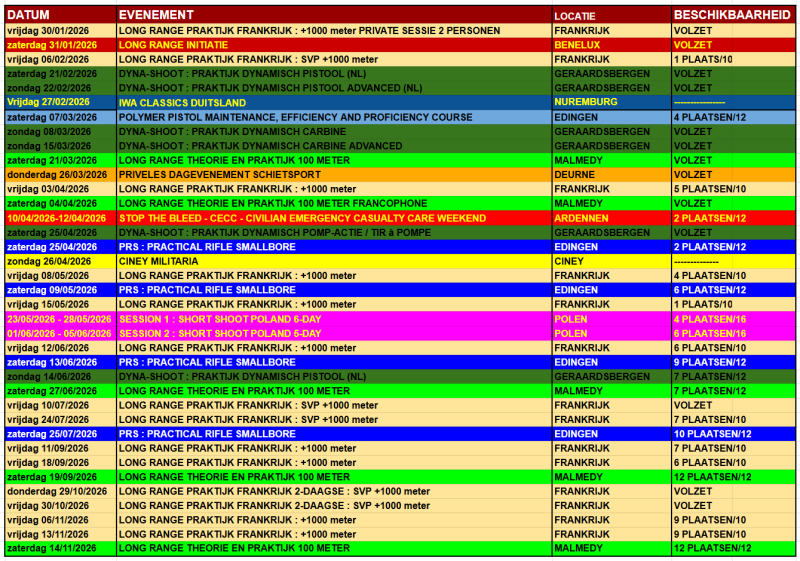The height and width of the screenshot is (561, 800).
Task: Click the date cell zaterdag 31/01/2026
Action: tap(61, 45)
